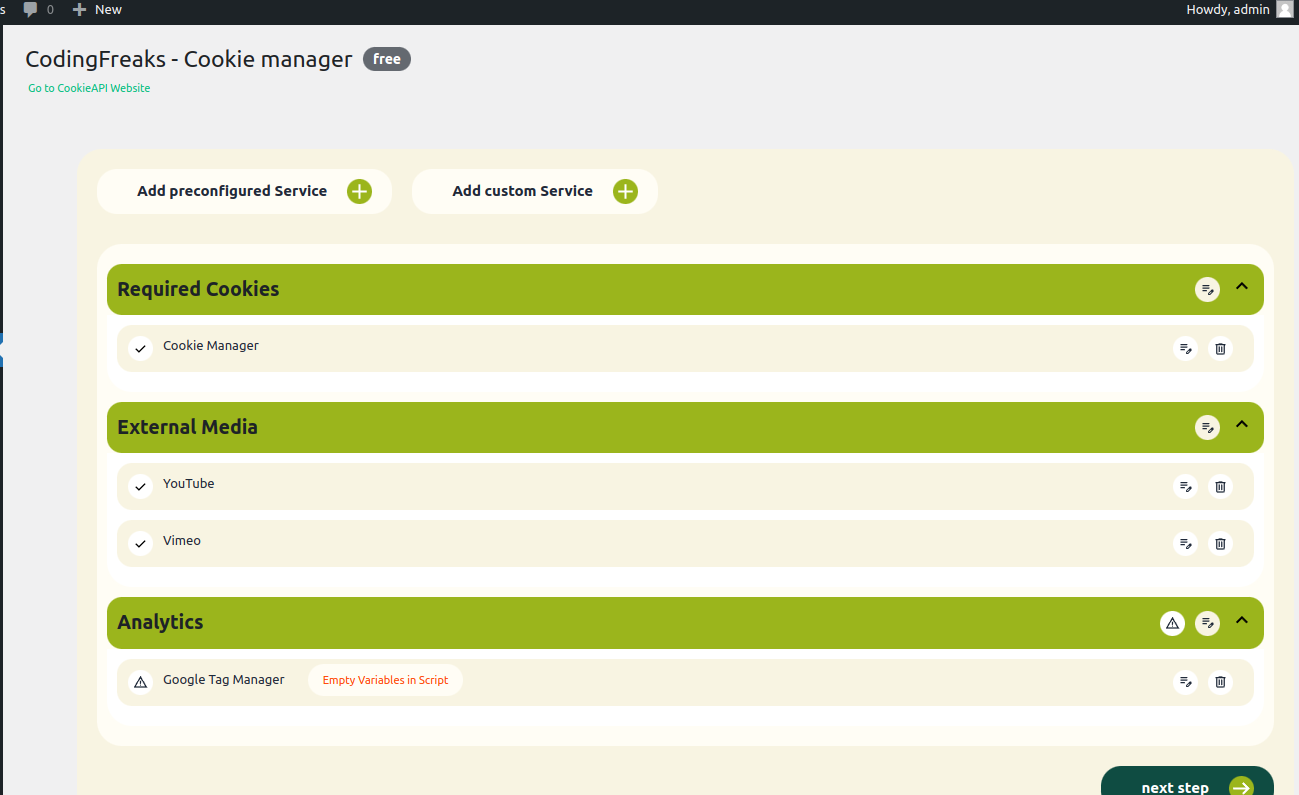
Task: Collapse the Required Cookies section
Action: [x=1242, y=286]
